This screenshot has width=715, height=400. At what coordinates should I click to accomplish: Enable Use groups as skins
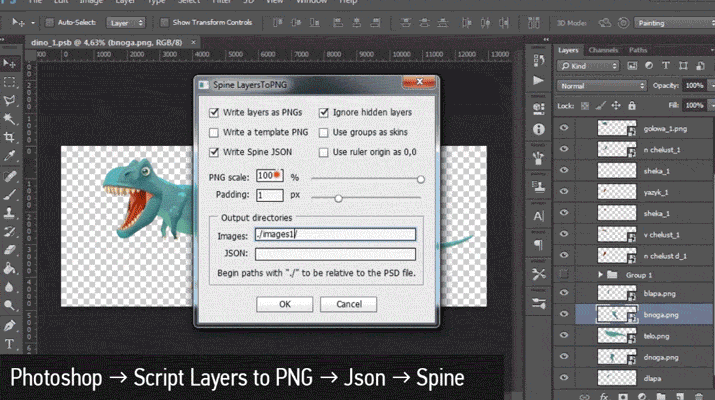point(323,132)
